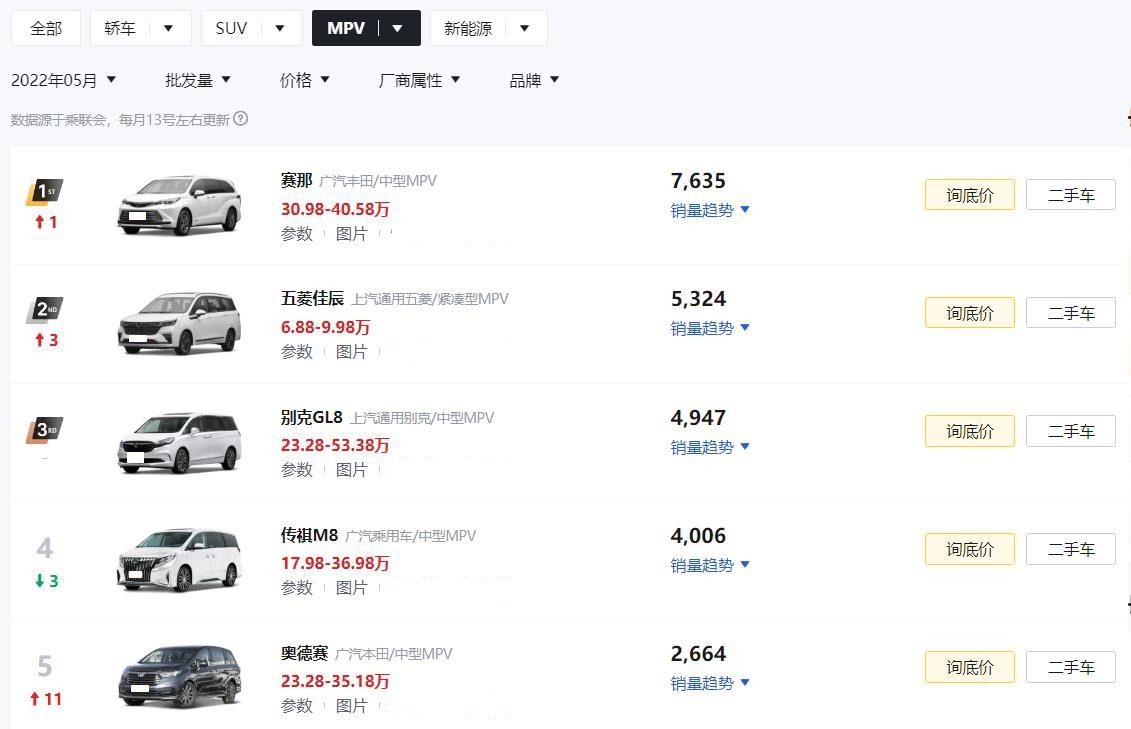Click the 奥德赛 car thumbnail
Screen dimensions: 1131x729
pyautogui.click(x=179, y=676)
